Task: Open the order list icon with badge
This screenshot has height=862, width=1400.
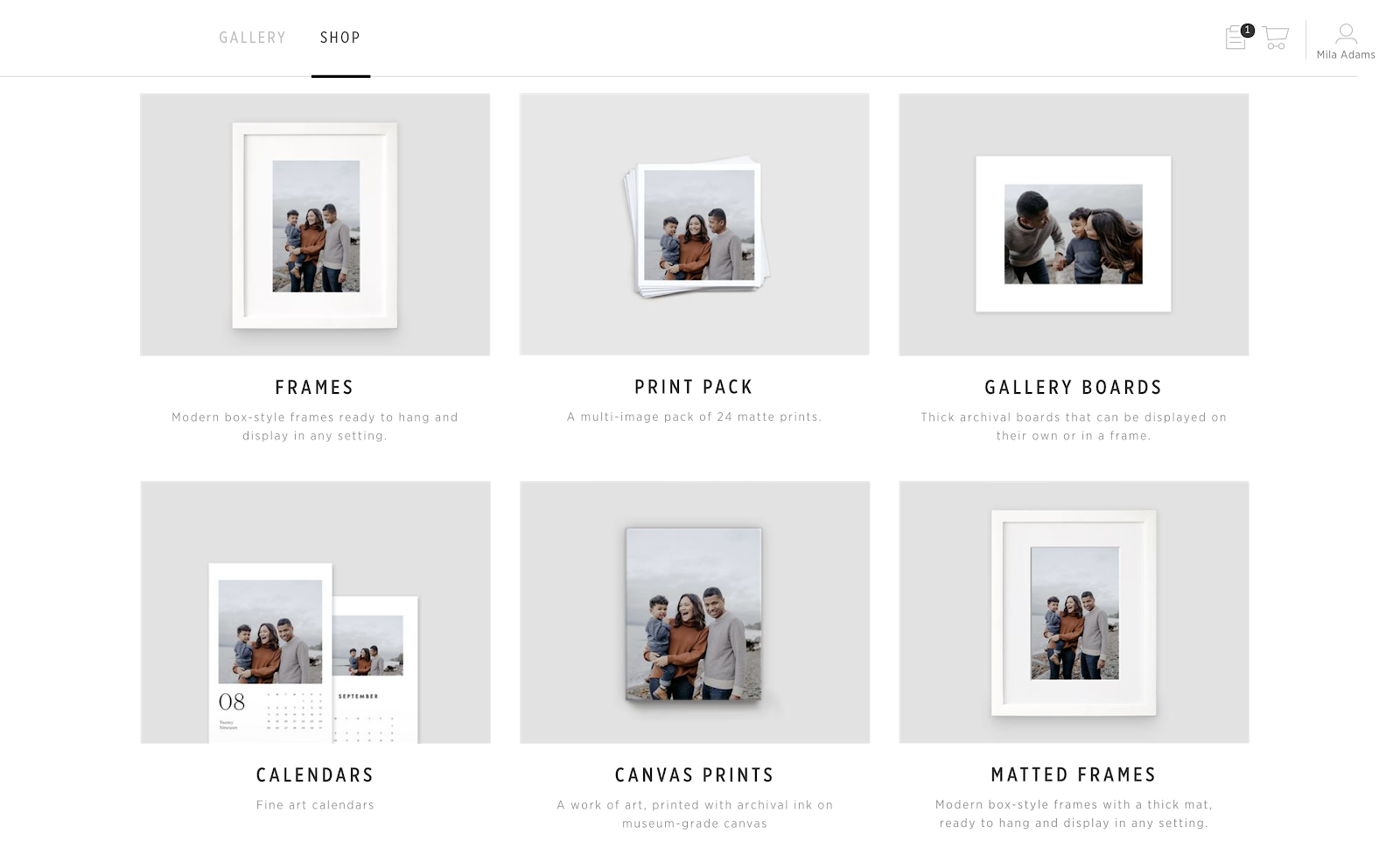Action: click(1235, 38)
